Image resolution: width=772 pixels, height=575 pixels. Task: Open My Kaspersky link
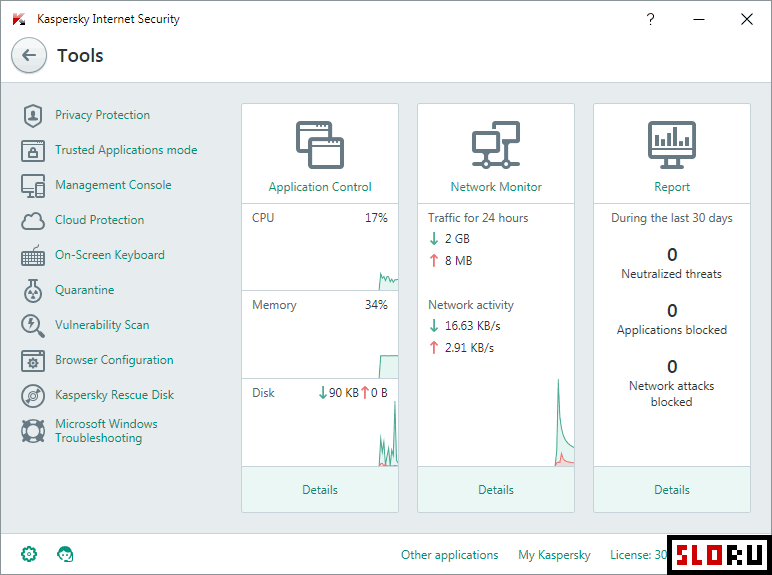point(554,555)
